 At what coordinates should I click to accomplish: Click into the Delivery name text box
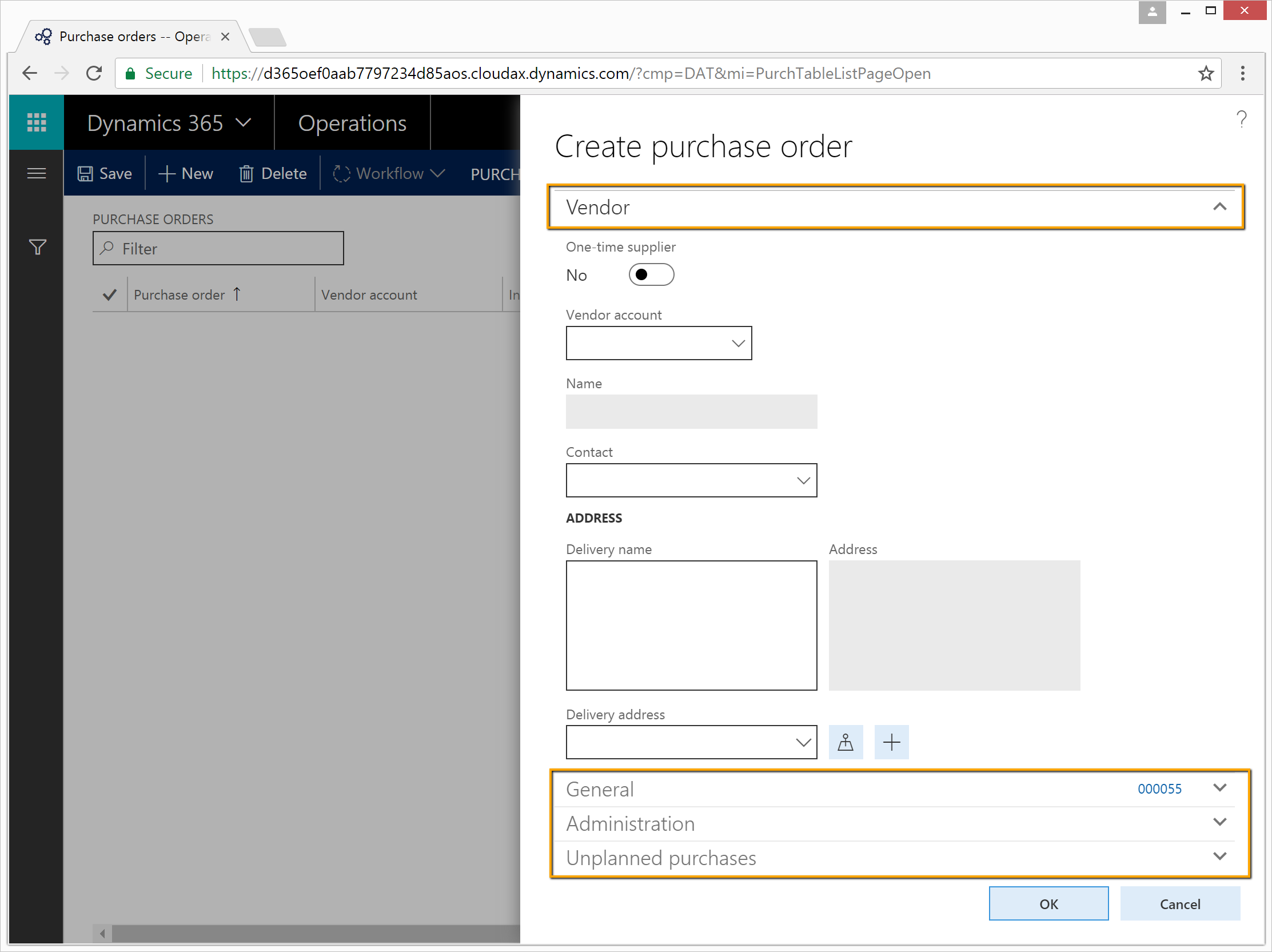[691, 626]
